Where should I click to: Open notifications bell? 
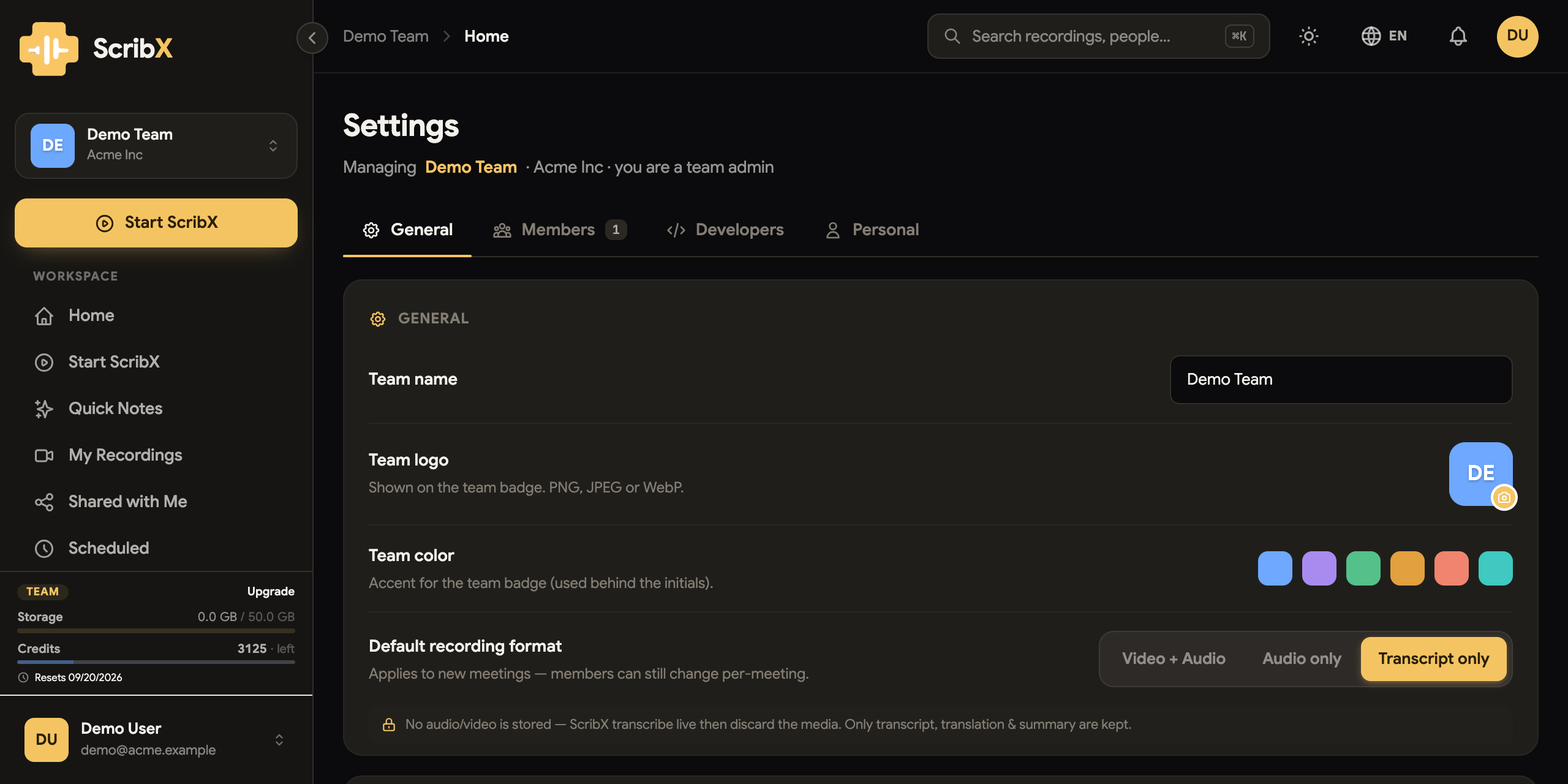(1458, 36)
